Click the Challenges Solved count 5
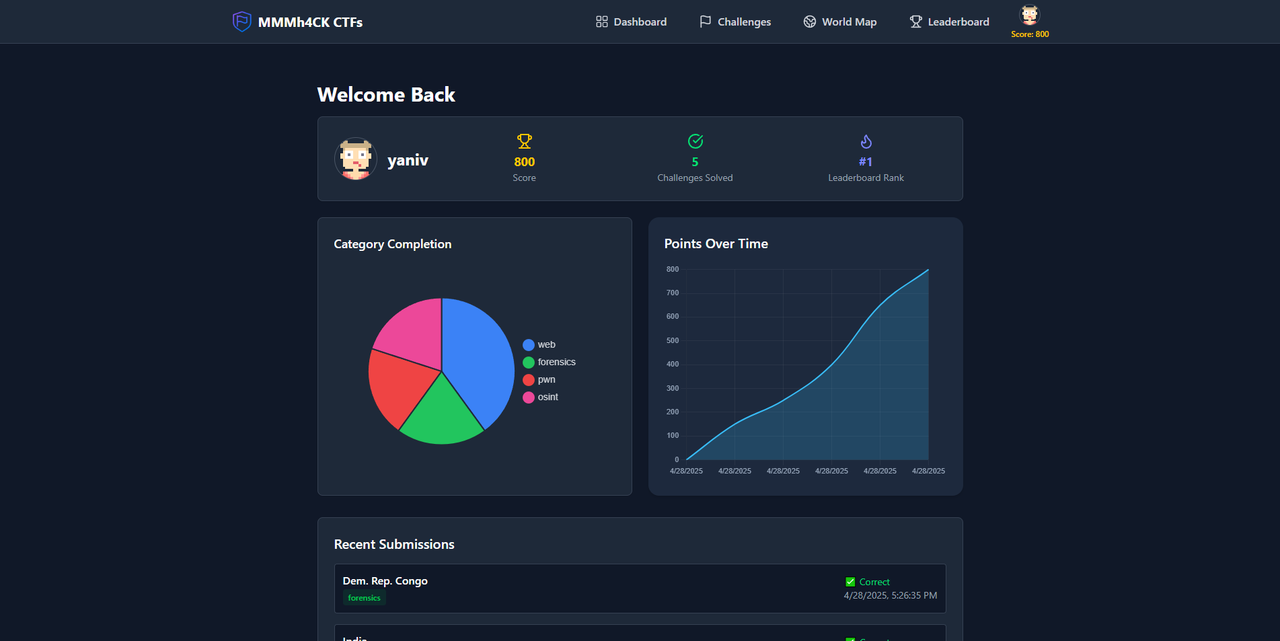The width and height of the screenshot is (1280, 641). click(695, 162)
